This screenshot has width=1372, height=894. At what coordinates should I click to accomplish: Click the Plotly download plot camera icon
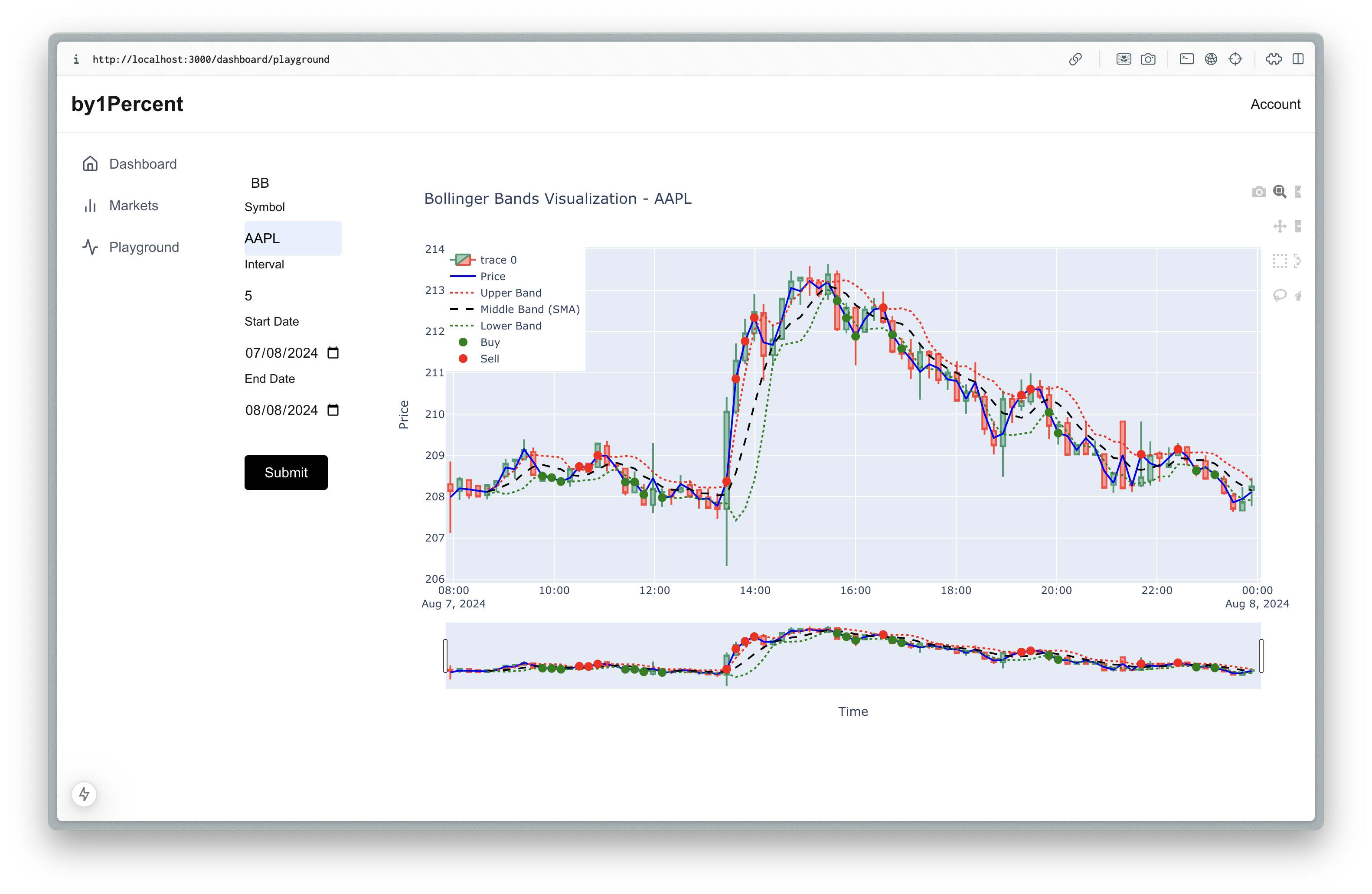pos(1258,192)
